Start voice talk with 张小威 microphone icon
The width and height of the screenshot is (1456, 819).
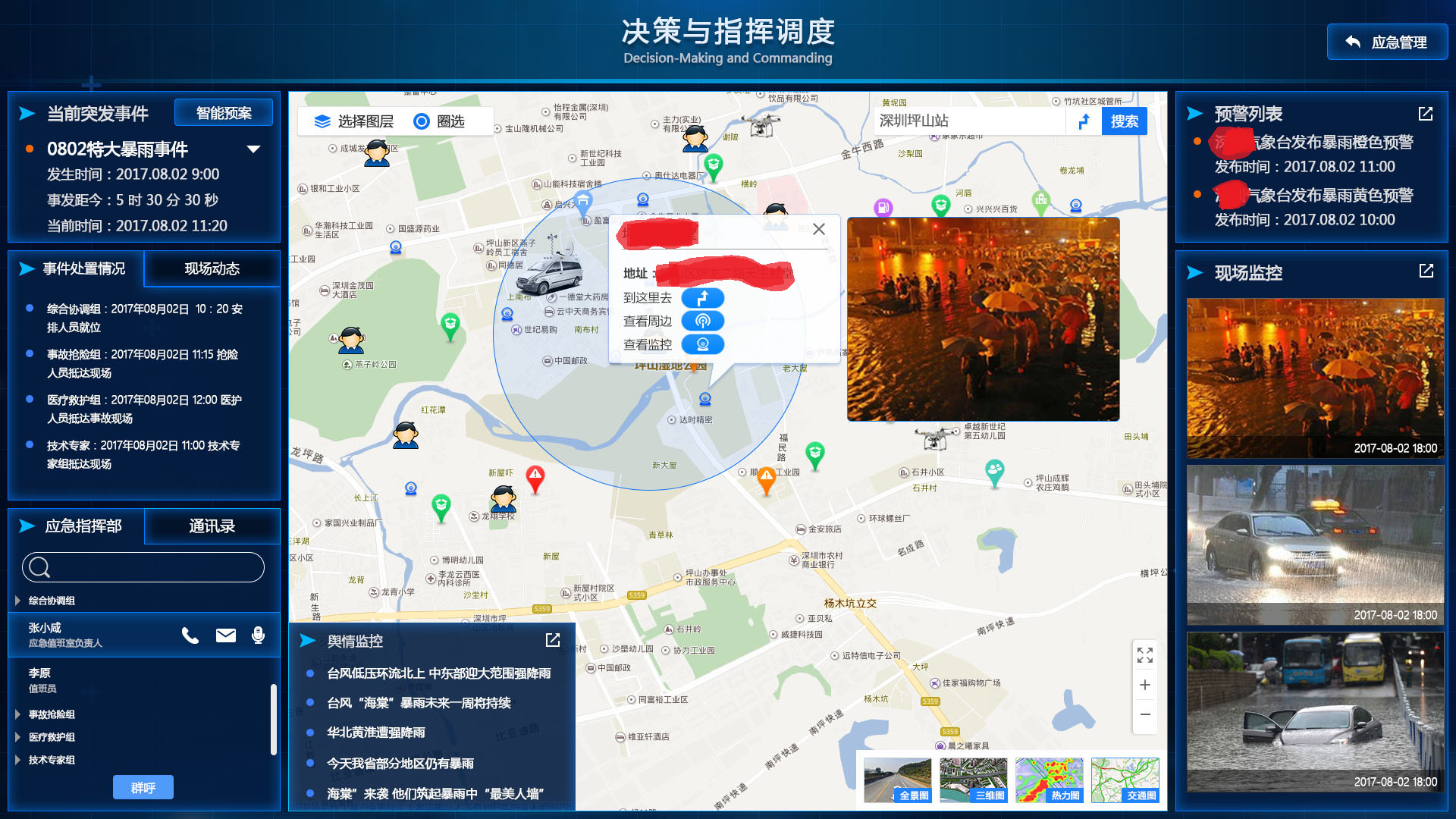(259, 635)
